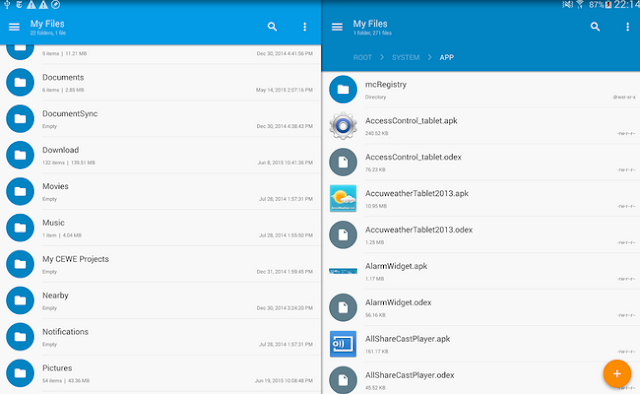Select the mcRegistry entry name
Viewport: 640px width, 394px height.
click(x=386, y=85)
